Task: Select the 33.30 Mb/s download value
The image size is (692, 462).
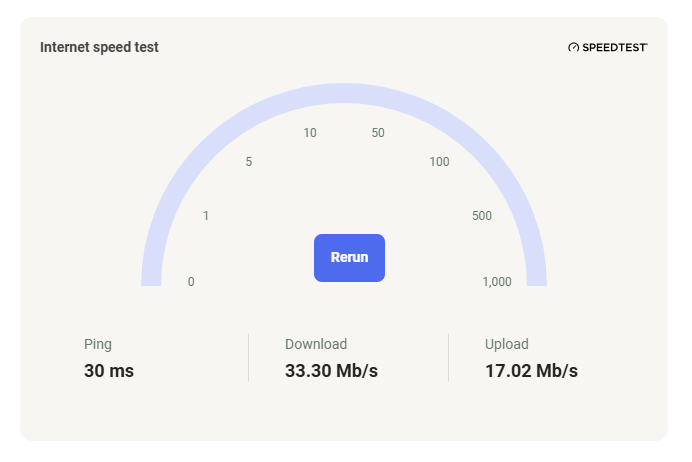Action: pos(331,371)
